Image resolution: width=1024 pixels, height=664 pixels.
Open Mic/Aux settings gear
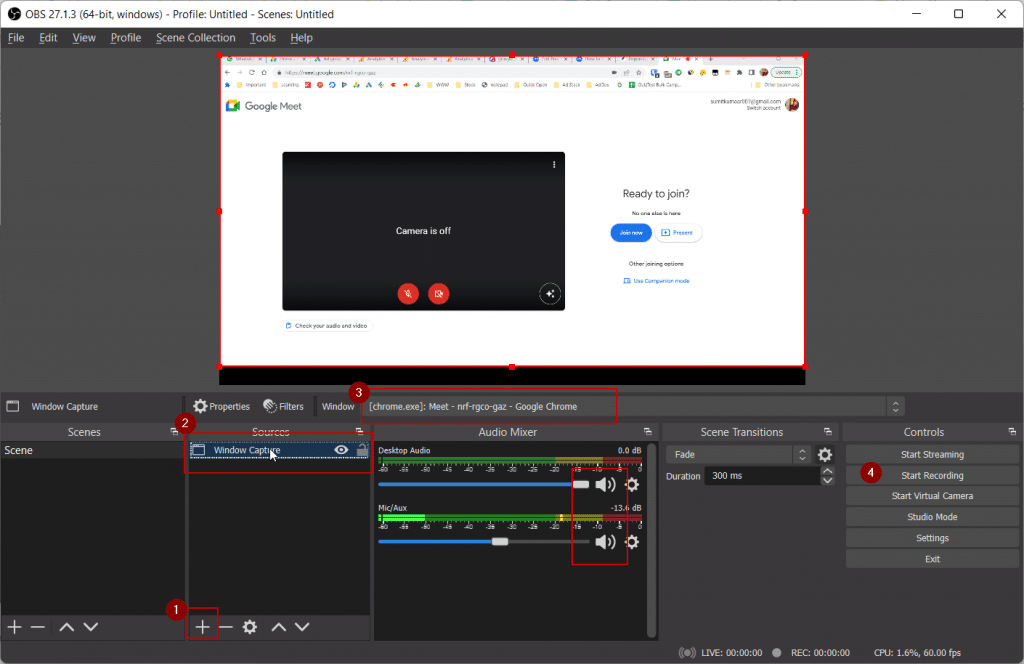(632, 542)
